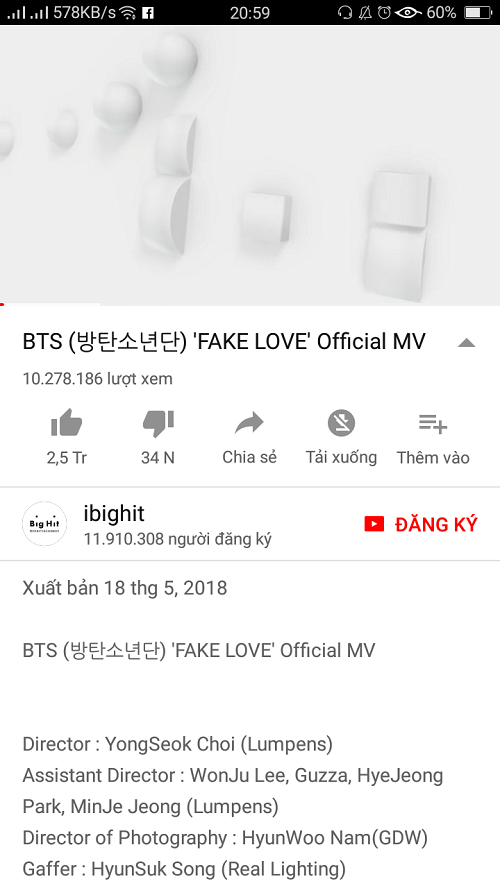
Task: Tap the 2,5 Tr like count
Action: (67, 458)
